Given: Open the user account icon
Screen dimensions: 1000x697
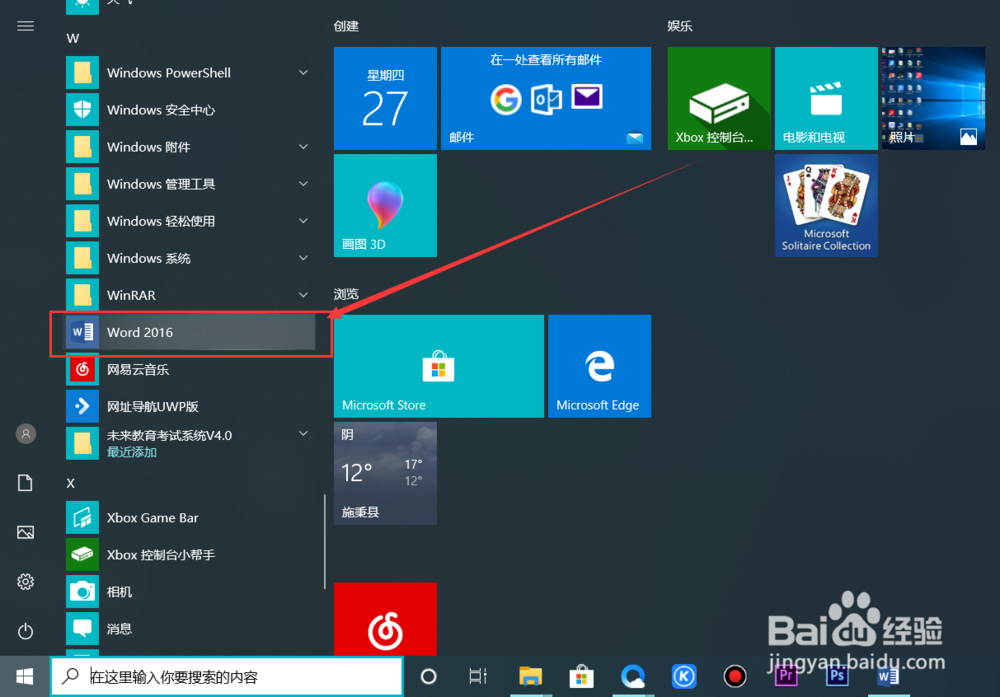Looking at the screenshot, I should (x=26, y=434).
